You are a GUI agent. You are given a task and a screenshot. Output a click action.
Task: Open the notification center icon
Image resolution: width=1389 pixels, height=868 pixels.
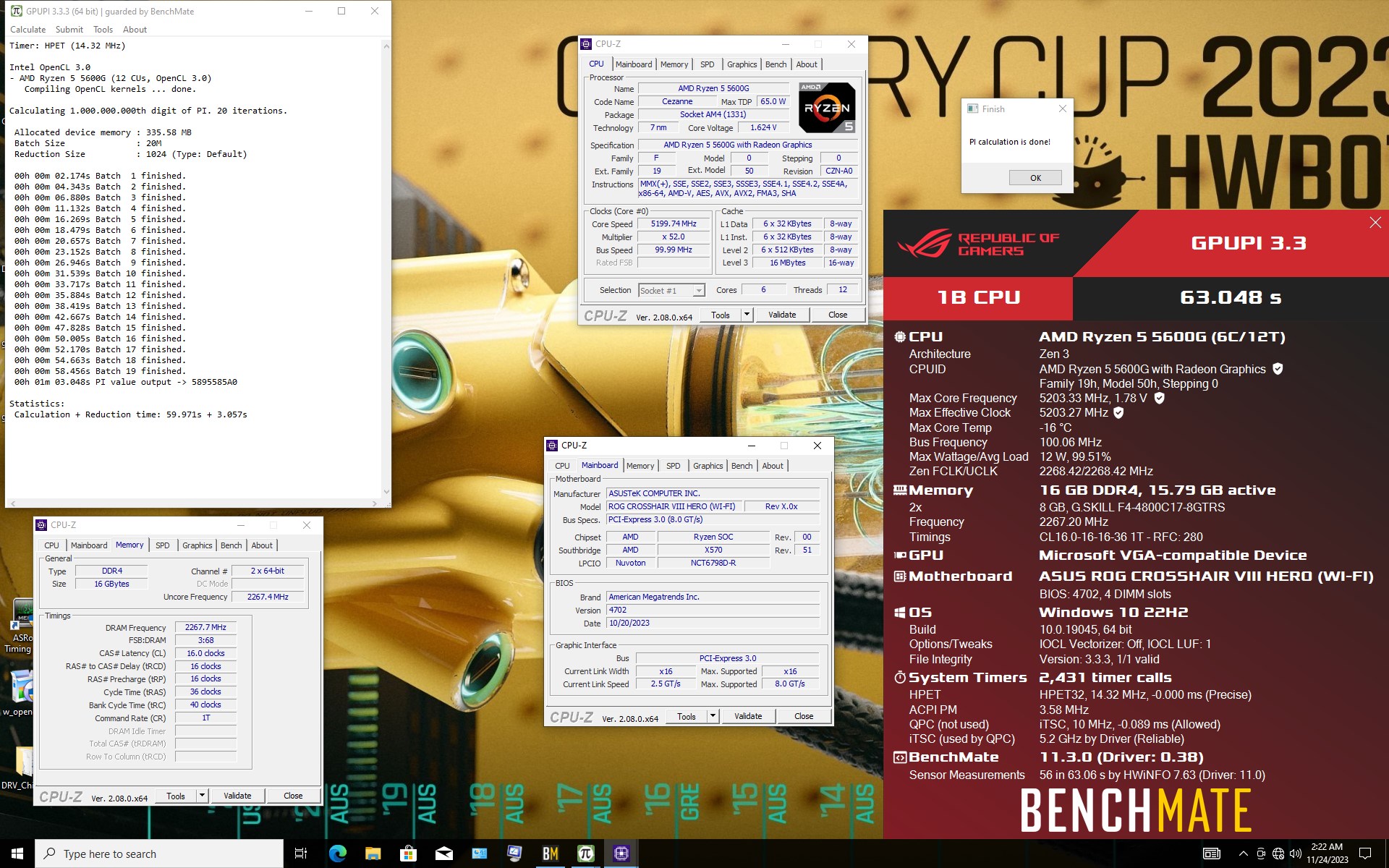pyautogui.click(x=1365, y=854)
